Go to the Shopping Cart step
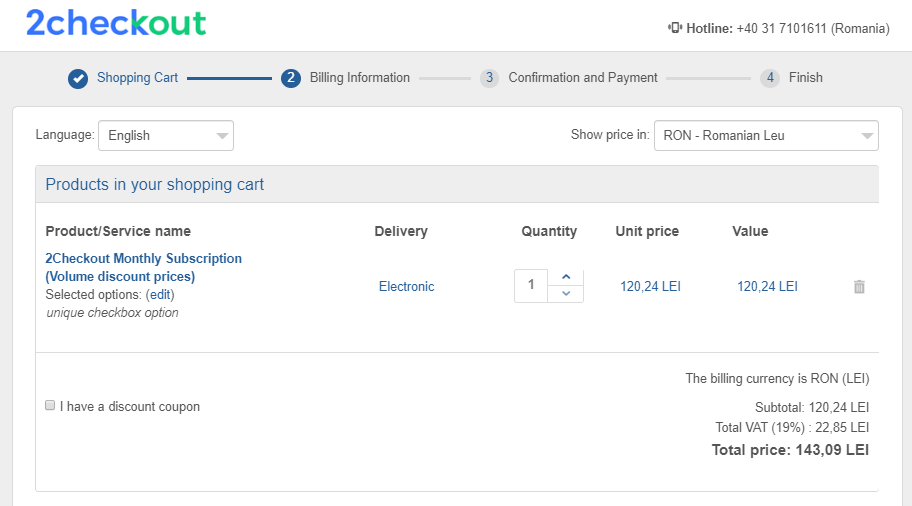 pos(137,78)
